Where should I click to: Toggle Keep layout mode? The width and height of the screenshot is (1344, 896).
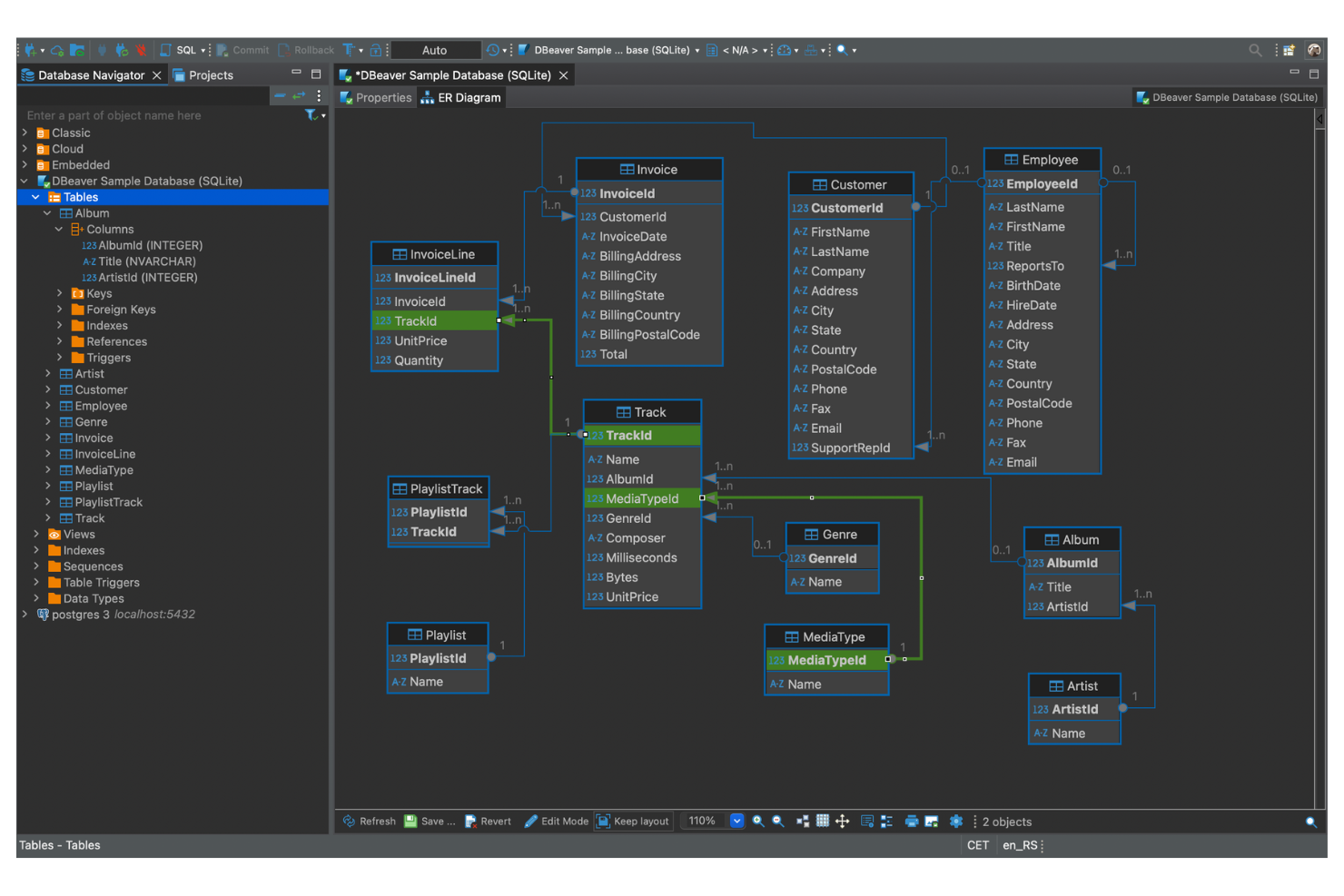(633, 821)
